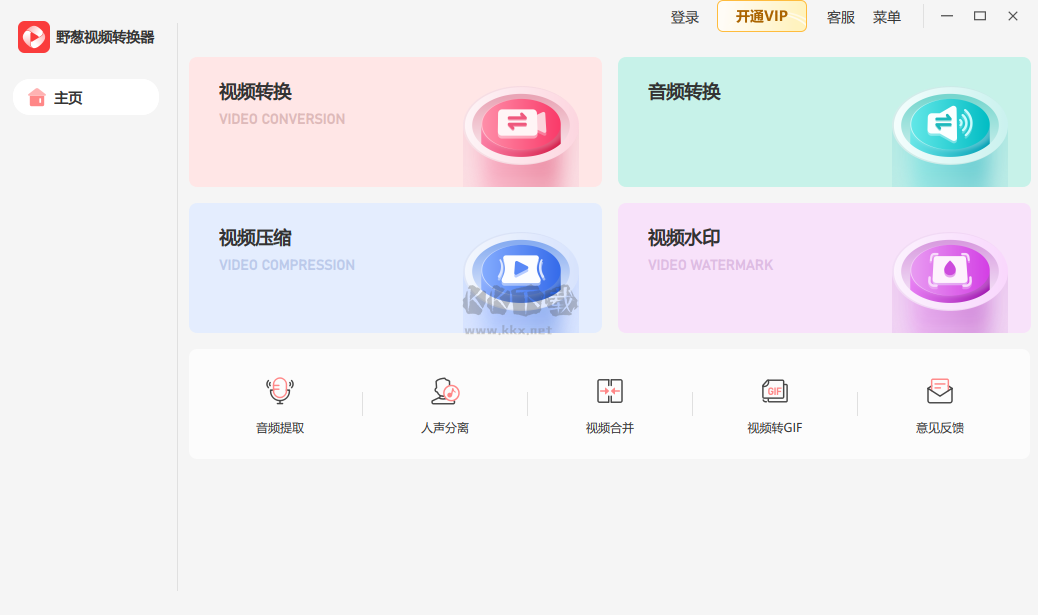This screenshot has width=1038, height=615.
Task: Open the 菜单 menu
Action: (x=887, y=17)
